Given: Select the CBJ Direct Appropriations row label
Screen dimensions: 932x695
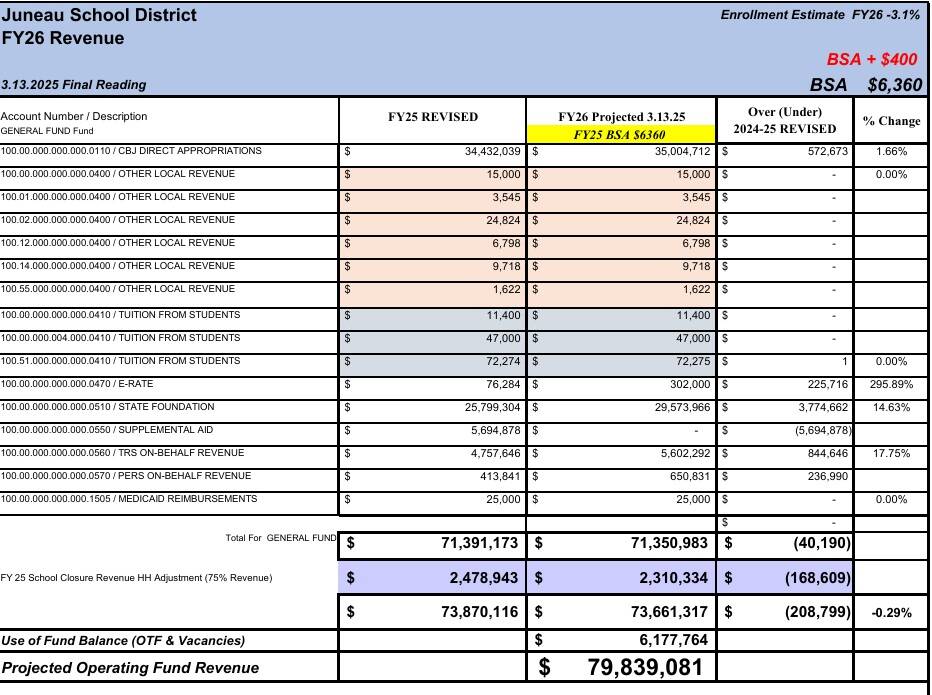Looking at the screenshot, I should pyautogui.click(x=131, y=151).
